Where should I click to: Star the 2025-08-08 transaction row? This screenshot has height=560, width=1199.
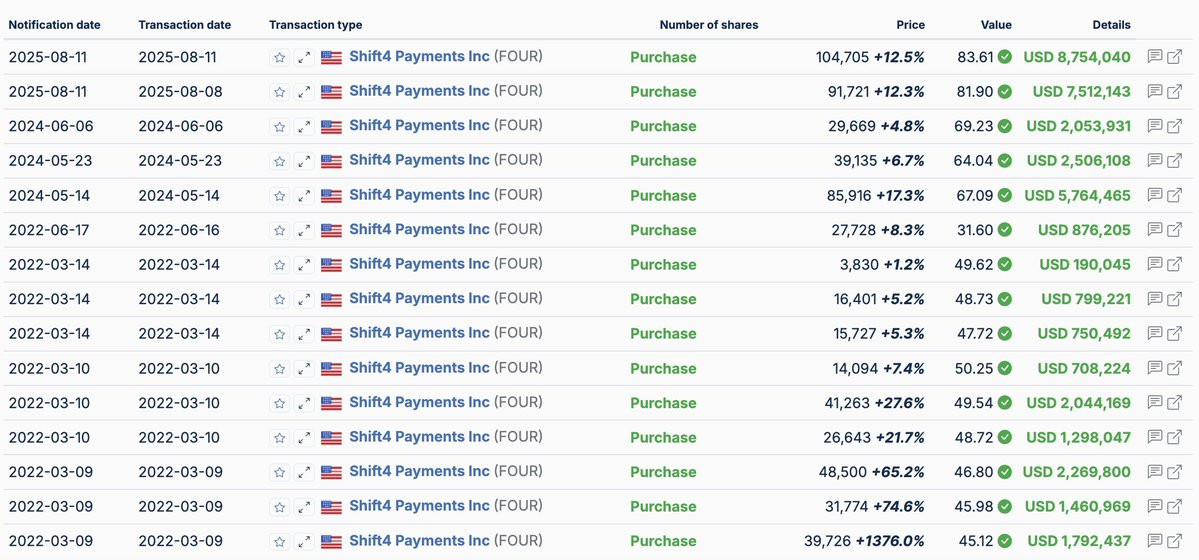[280, 92]
